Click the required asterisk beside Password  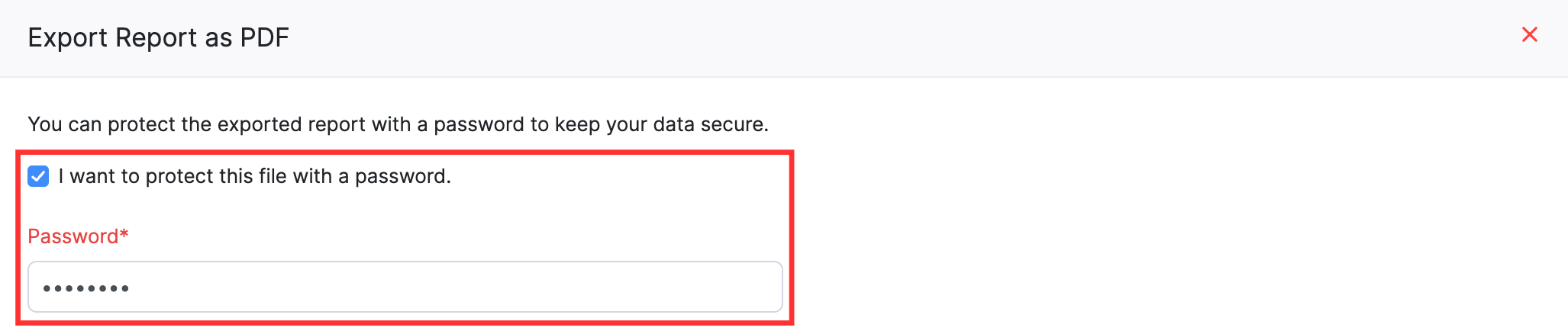click(x=124, y=234)
